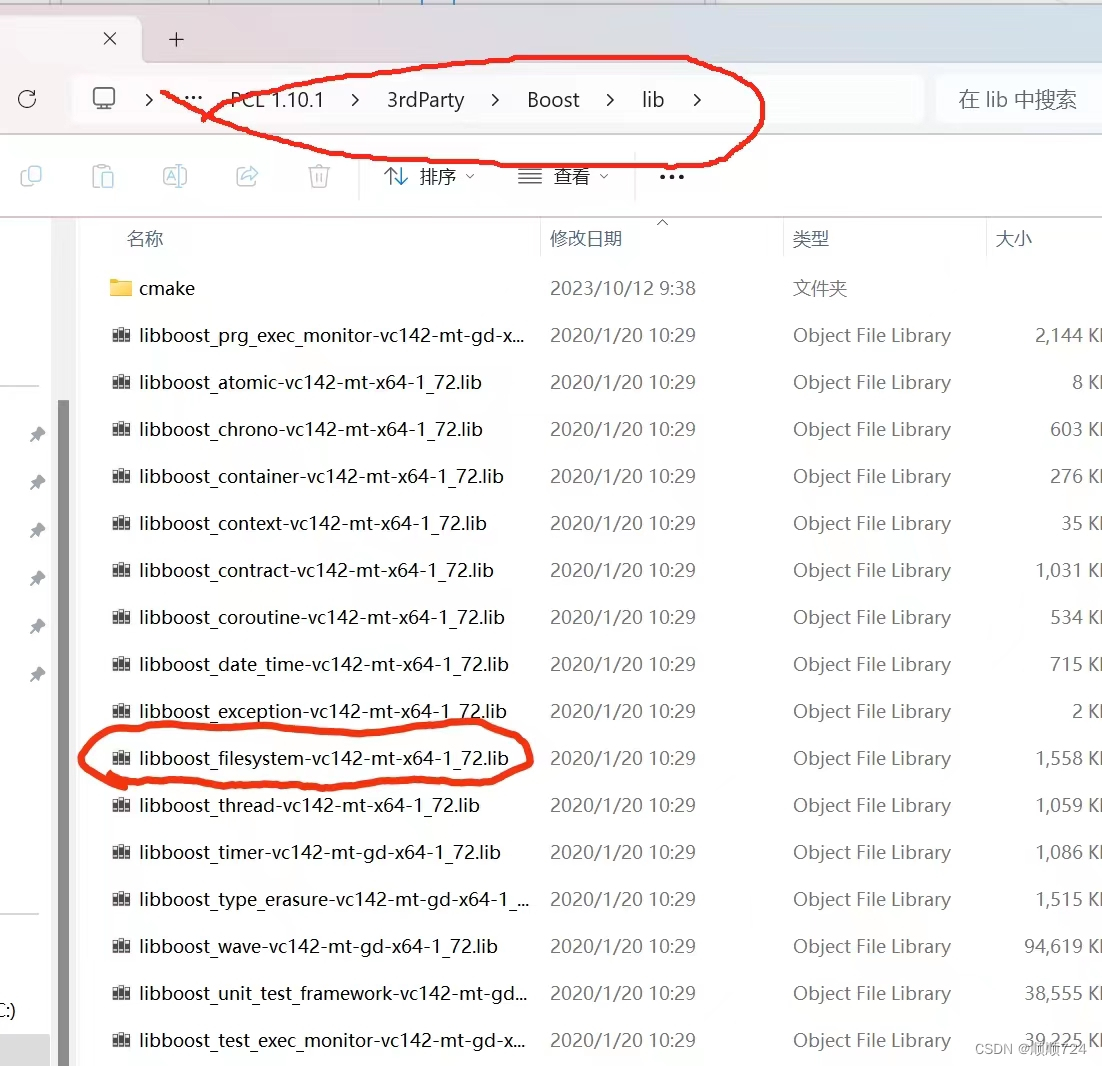The height and width of the screenshot is (1066, 1102).
Task: Open the cmake folder
Action: 167,288
